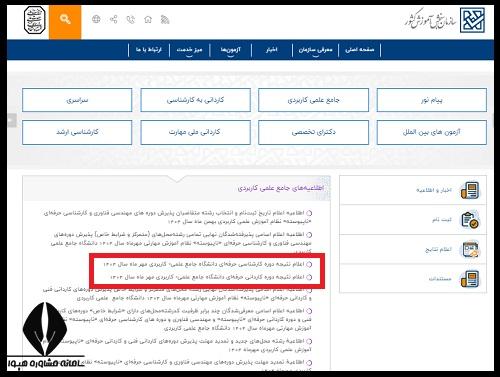500x377 pixels.
Task: Click the results icon beside اعلام نتایج
Action: pos(470,250)
